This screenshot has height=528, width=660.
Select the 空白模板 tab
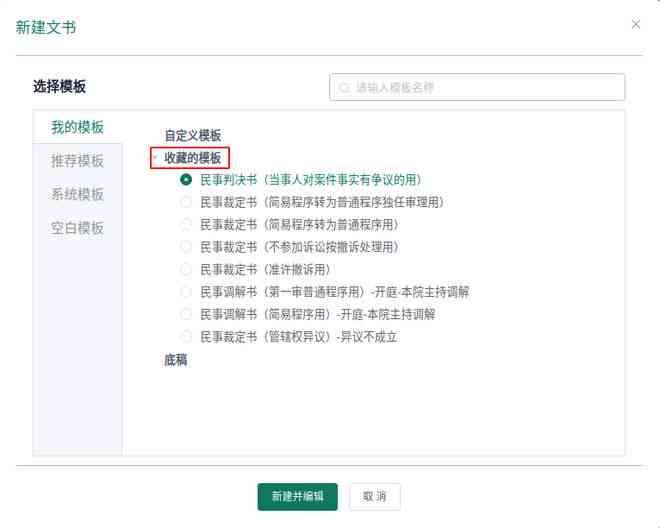point(77,228)
